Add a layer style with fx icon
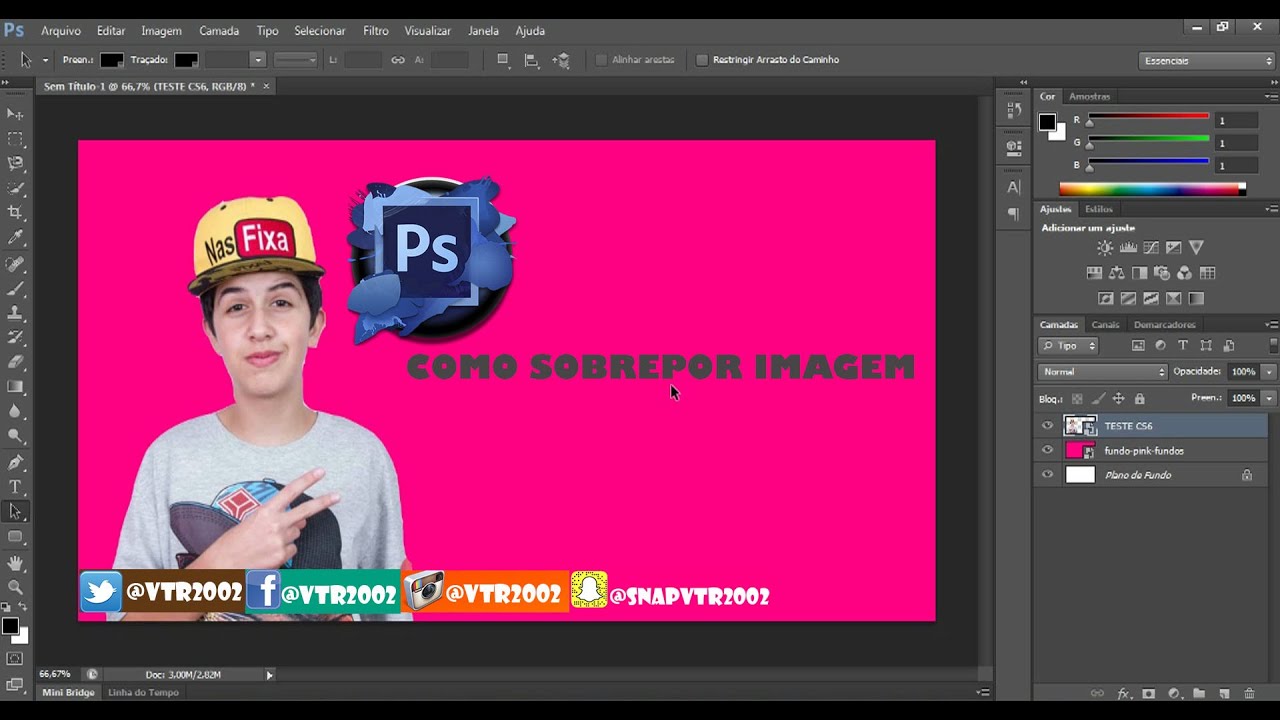Viewport: 1280px width, 720px height. (x=1123, y=693)
